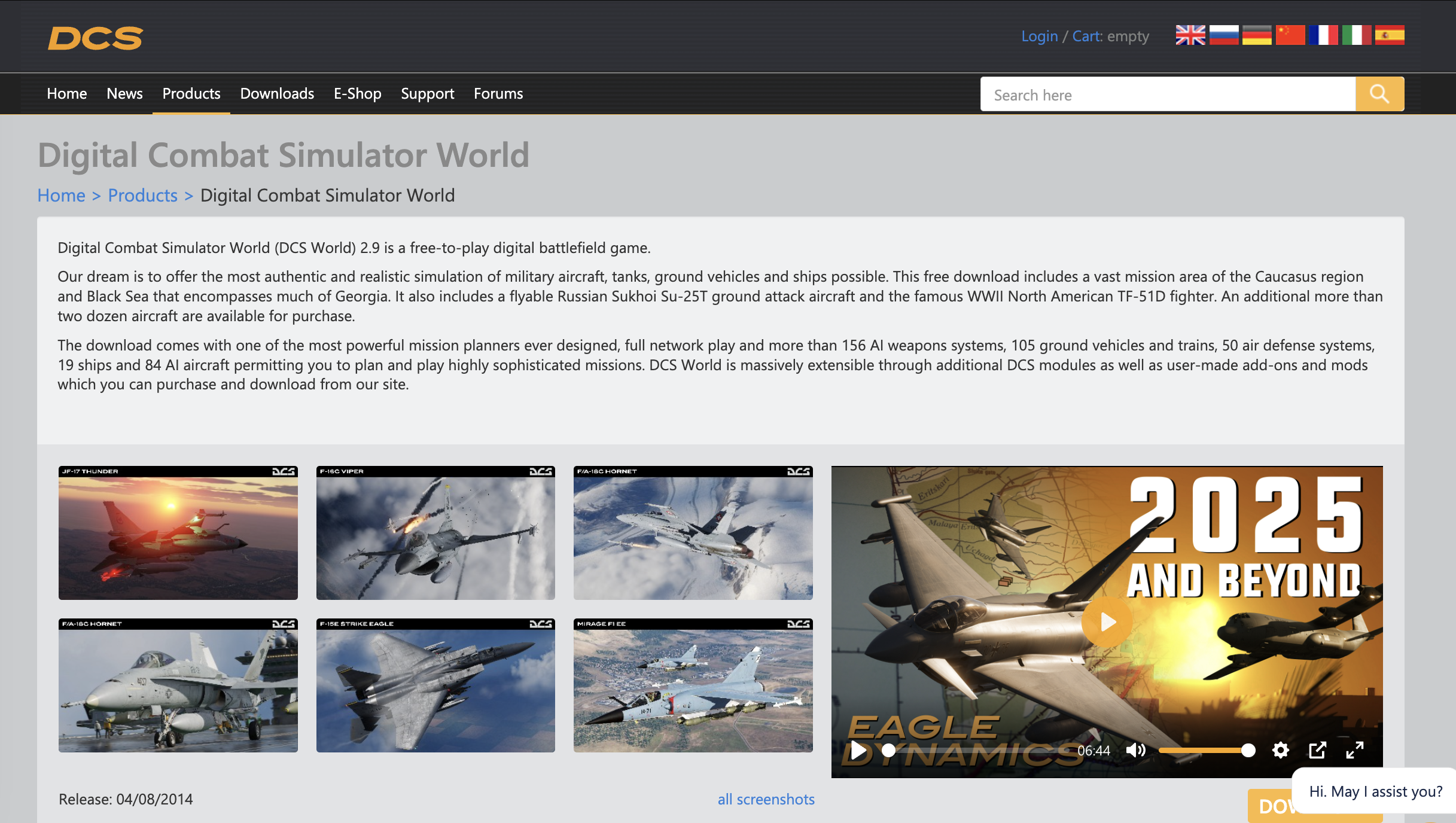Open the Downloads menu item
The image size is (1456, 823).
277,94
